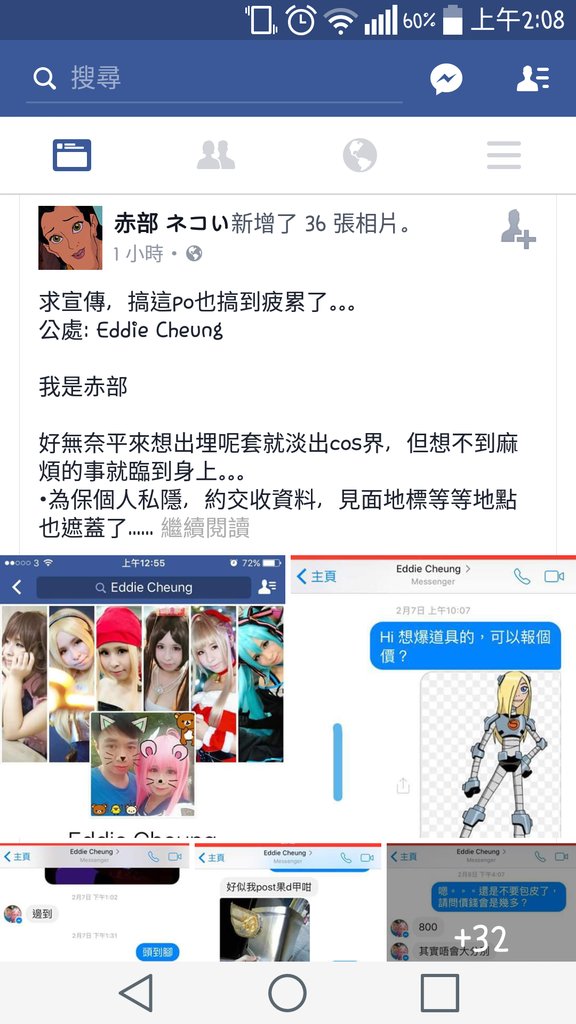Open the Notifications globe tab
The image size is (576, 1024).
click(x=360, y=155)
